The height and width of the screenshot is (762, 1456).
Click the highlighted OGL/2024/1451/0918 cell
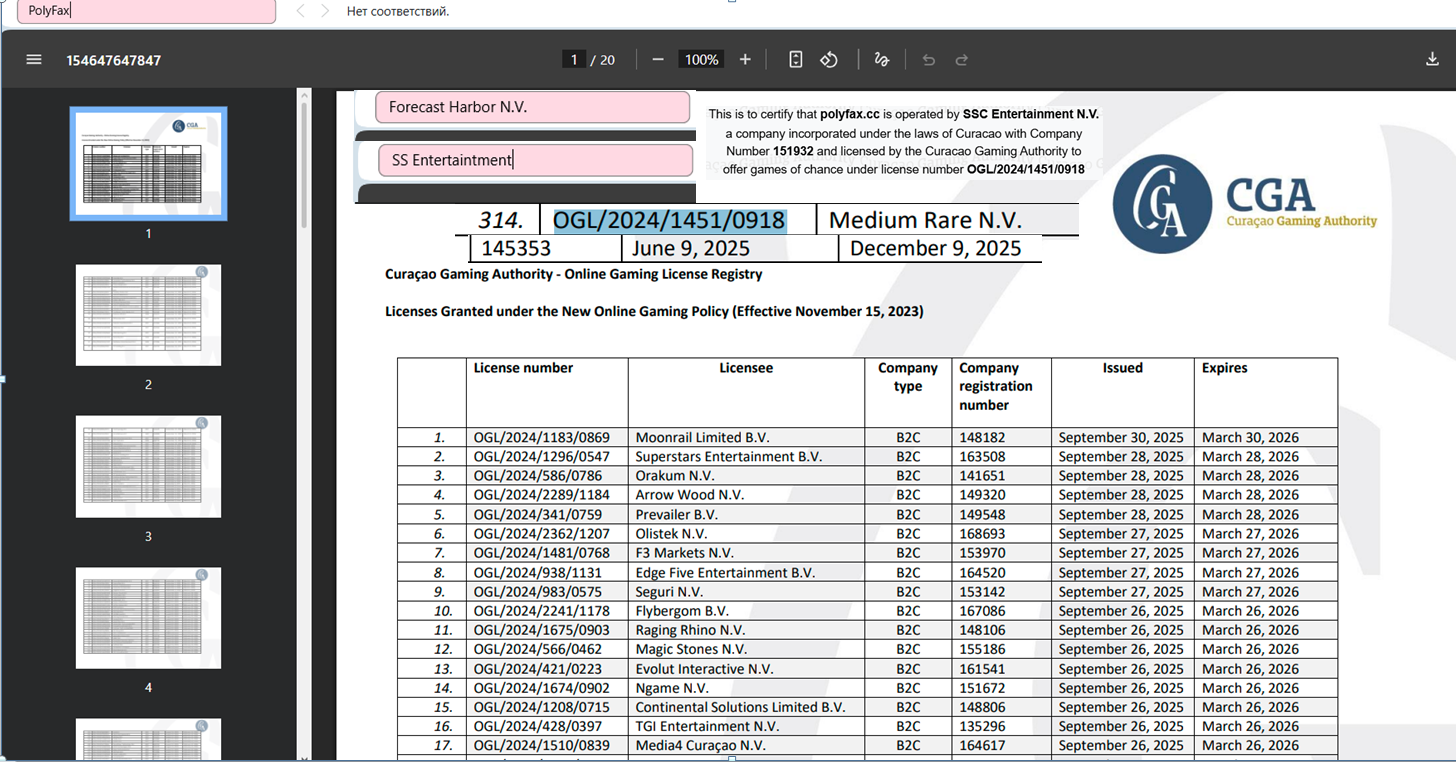tap(669, 220)
